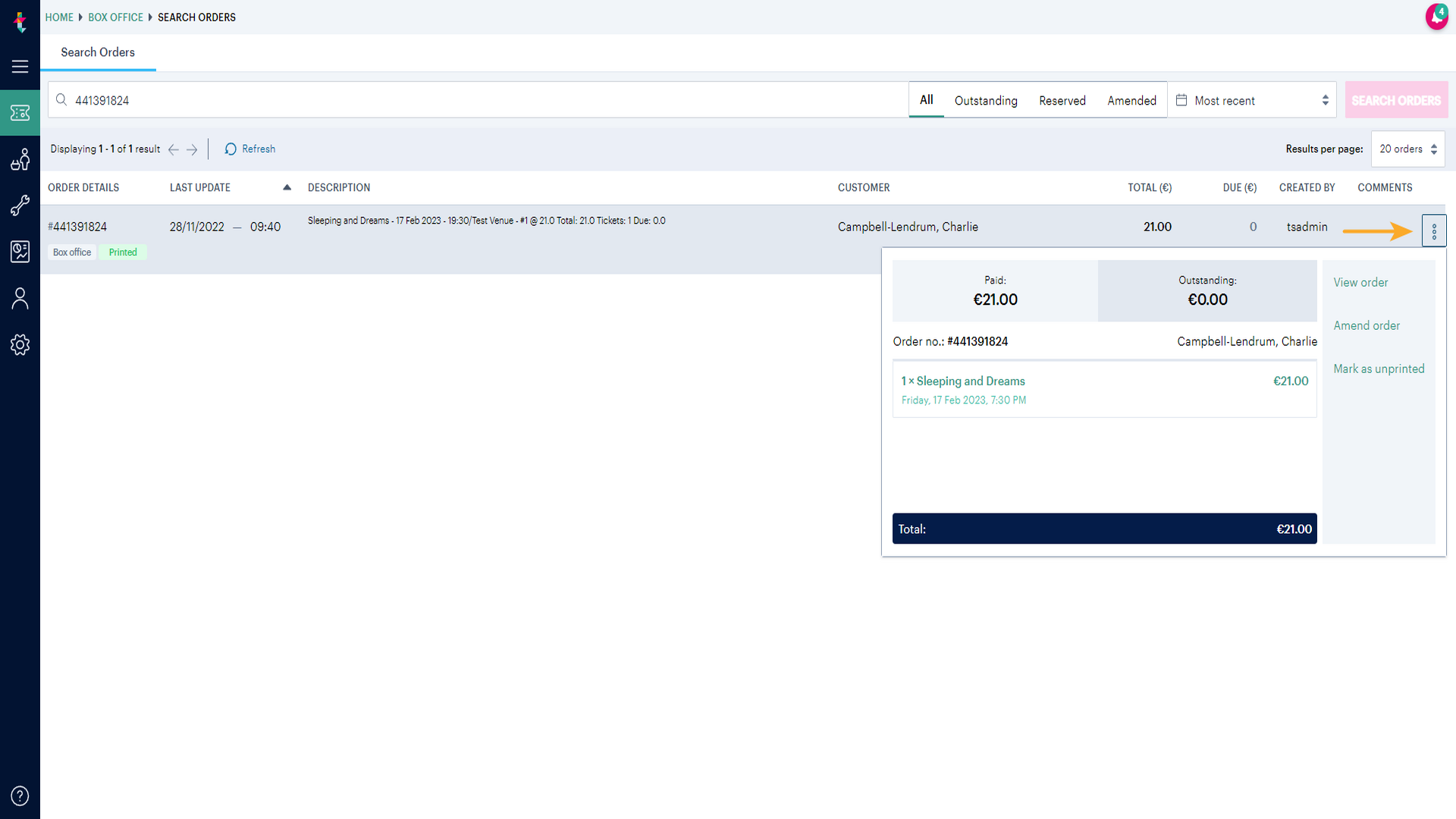Open the notifications avatar with badge 4
1456x819 pixels.
point(1437,17)
